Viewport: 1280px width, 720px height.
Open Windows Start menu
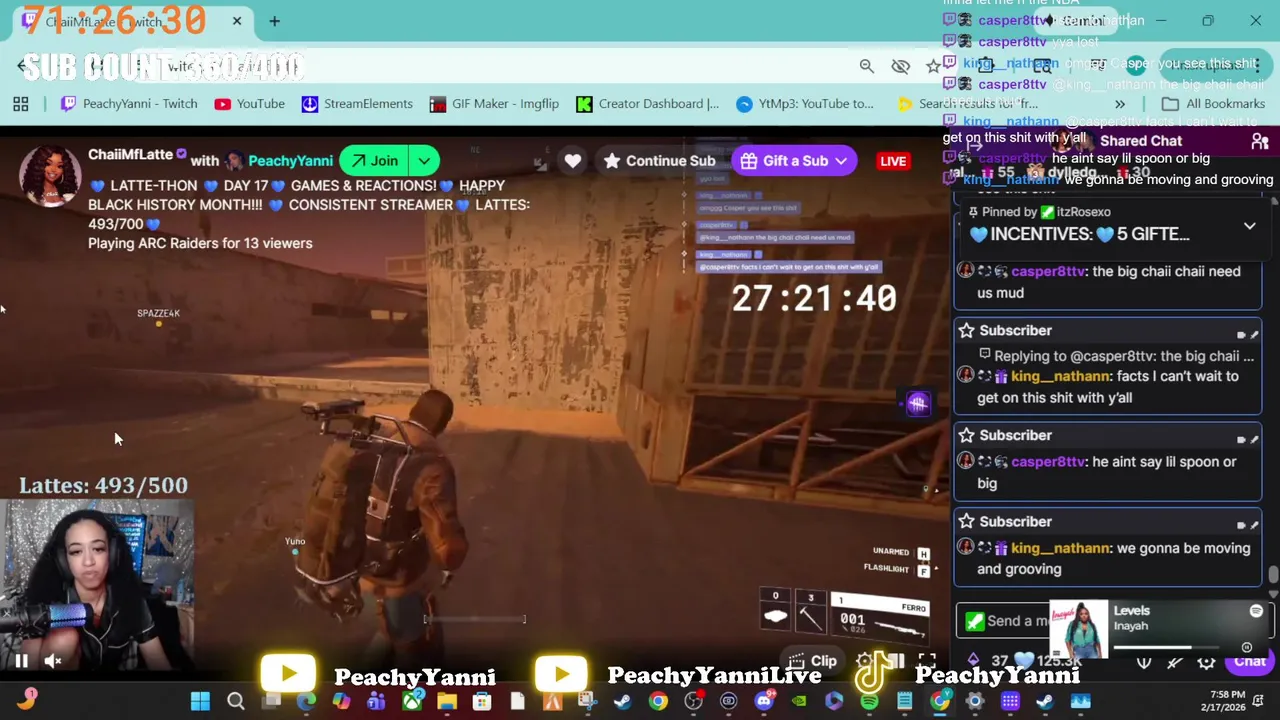(200, 701)
